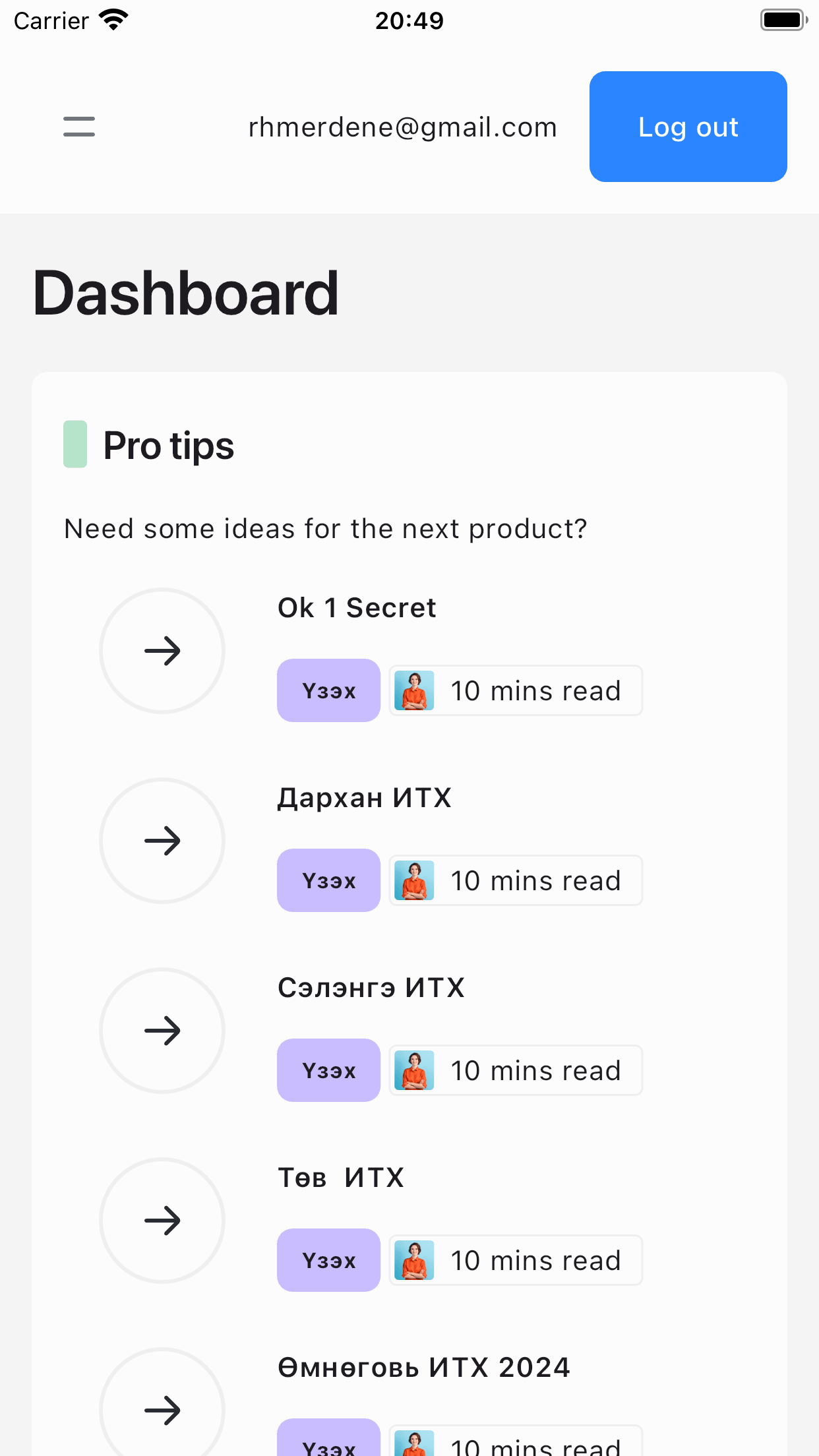The height and width of the screenshot is (1456, 819).
Task: Tap the arrow circle beside Төв ИТХ
Action: point(162,1221)
